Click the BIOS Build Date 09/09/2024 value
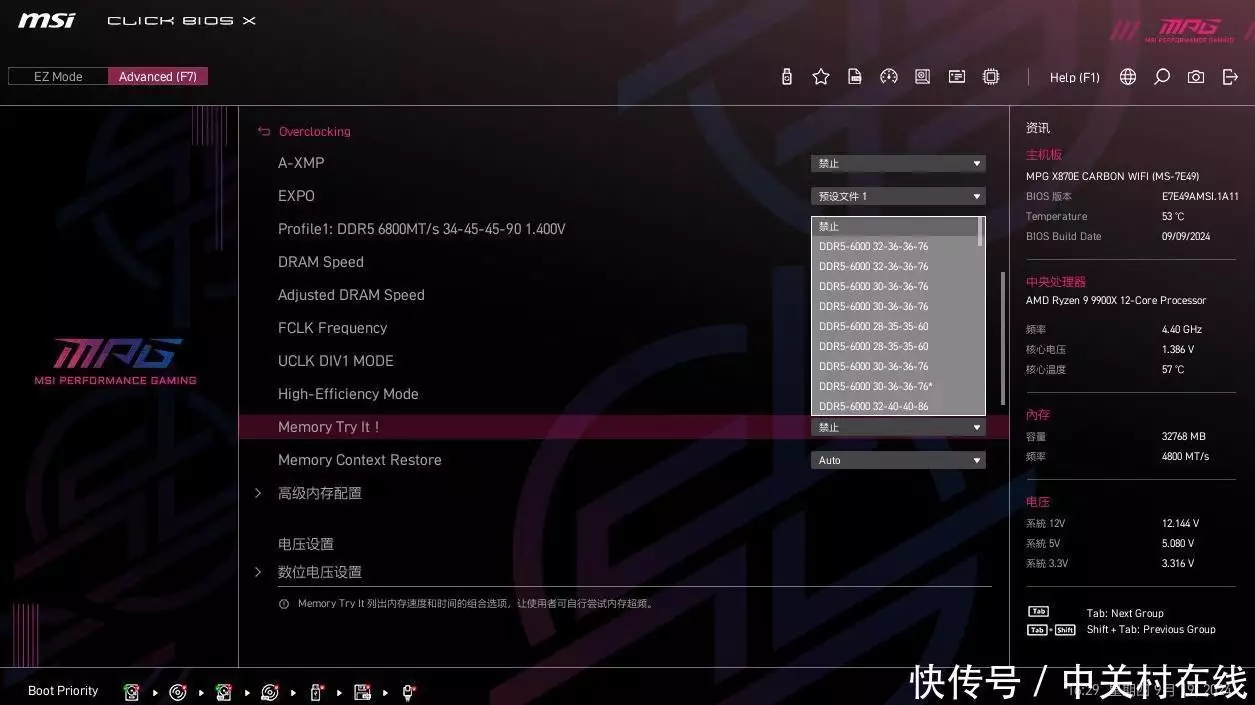This screenshot has height=705, width=1255. [1186, 236]
